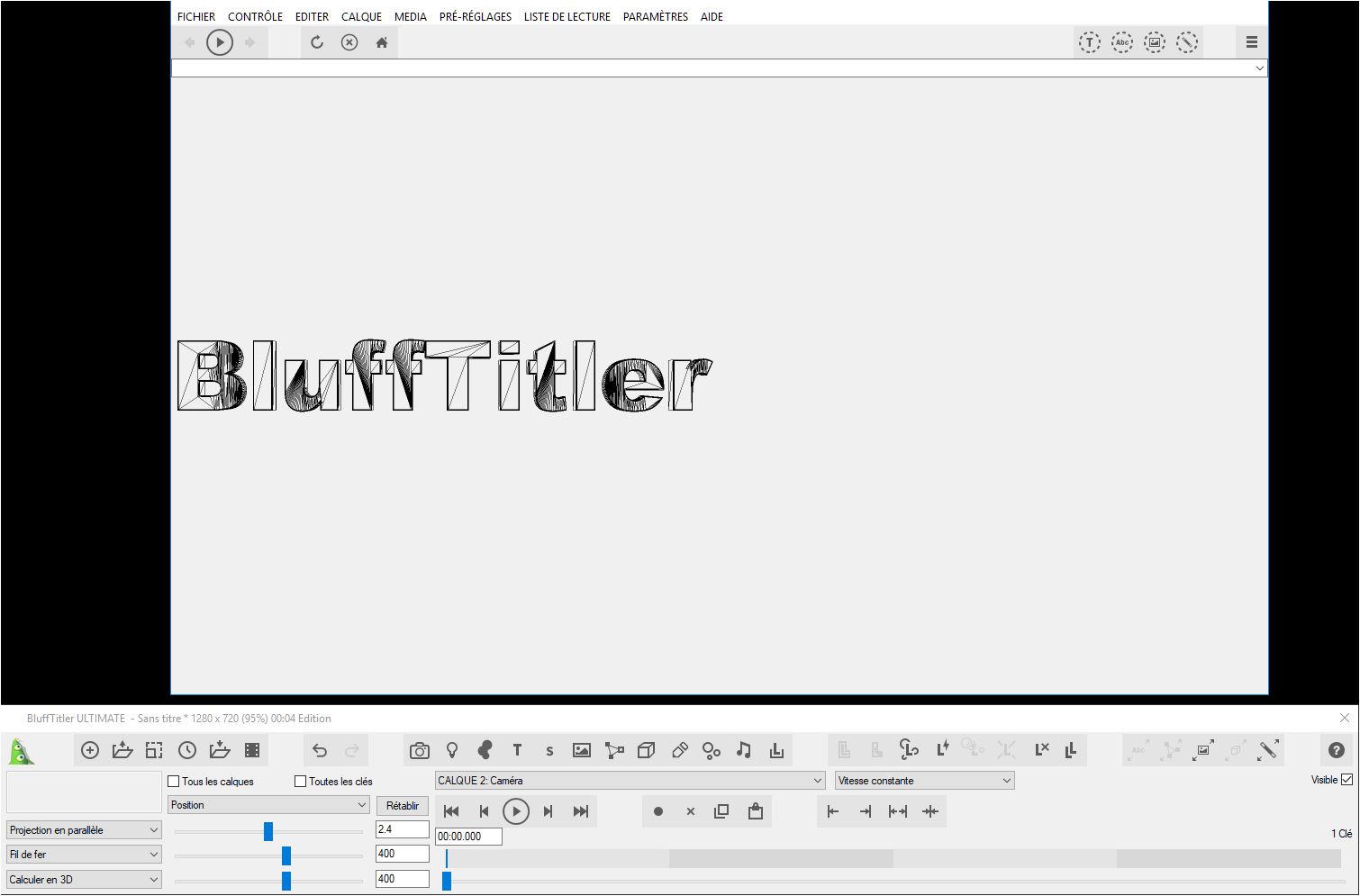Click the stop X circle icon
Viewport: 1360px width, 896px height.
tap(349, 42)
